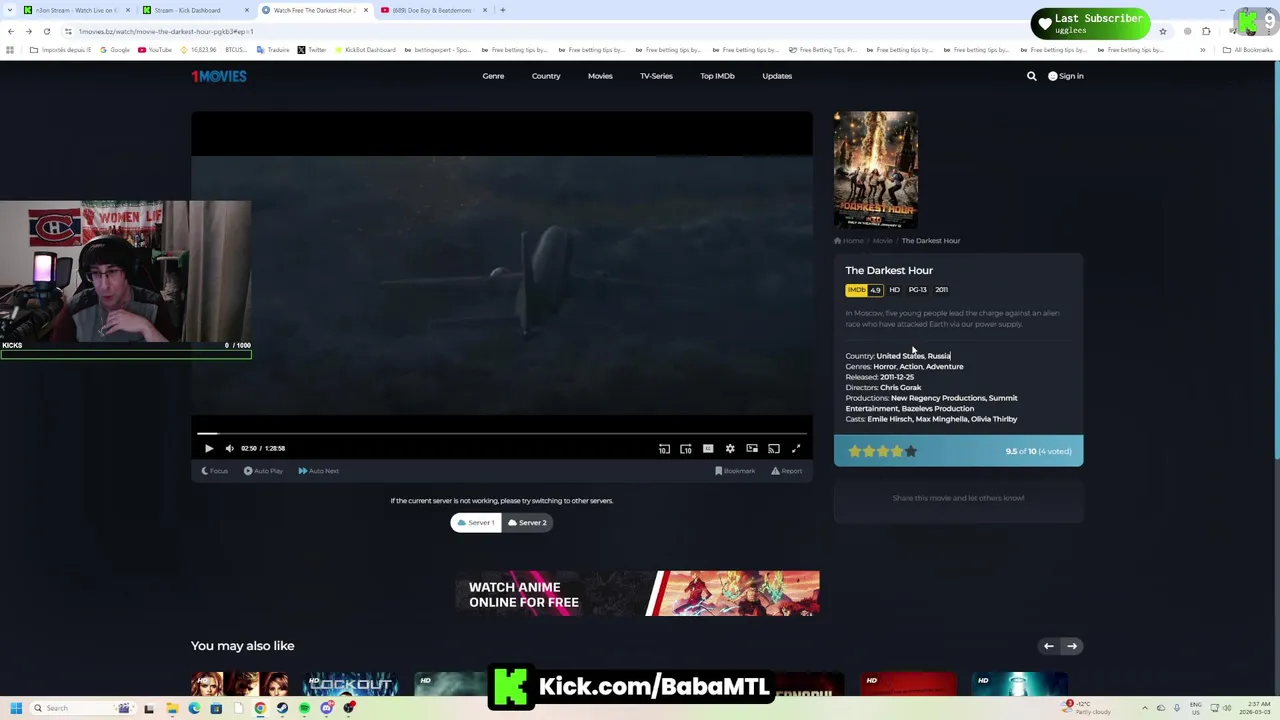Open the KickBot Dashboard bookmark
The height and width of the screenshot is (720, 1280).
366,50
